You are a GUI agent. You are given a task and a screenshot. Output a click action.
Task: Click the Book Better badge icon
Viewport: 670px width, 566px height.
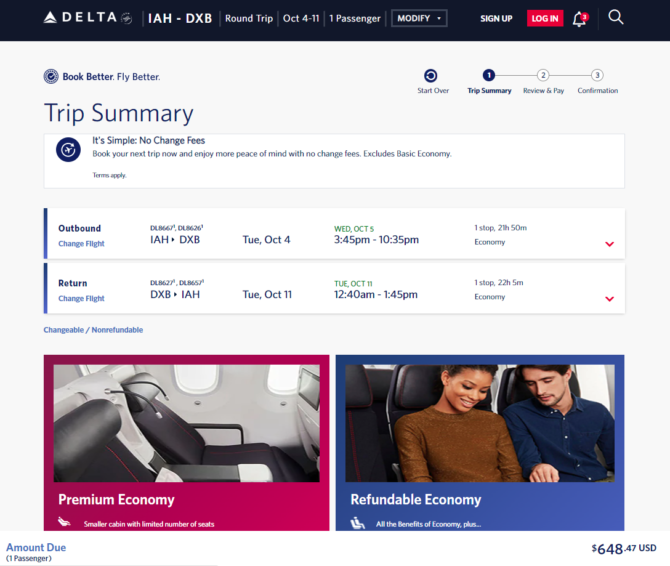[x=51, y=76]
